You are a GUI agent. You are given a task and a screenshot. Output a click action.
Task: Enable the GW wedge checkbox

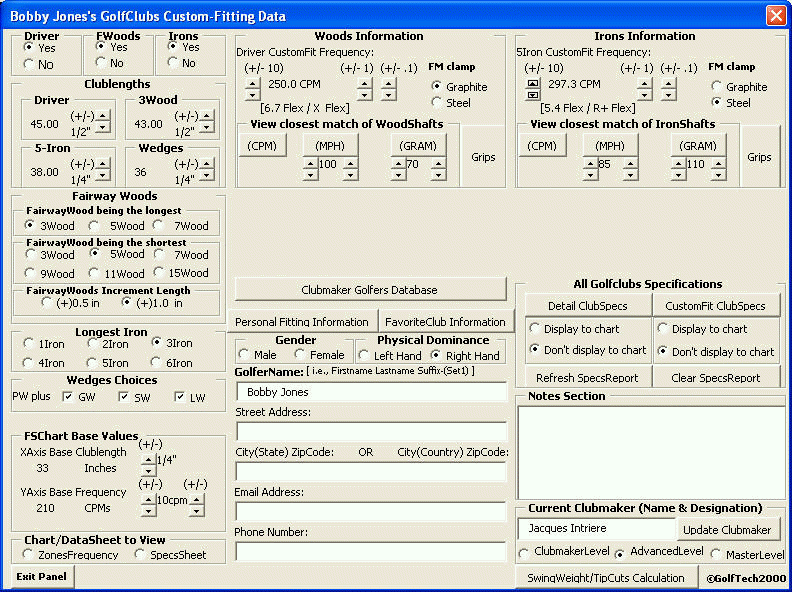67,397
